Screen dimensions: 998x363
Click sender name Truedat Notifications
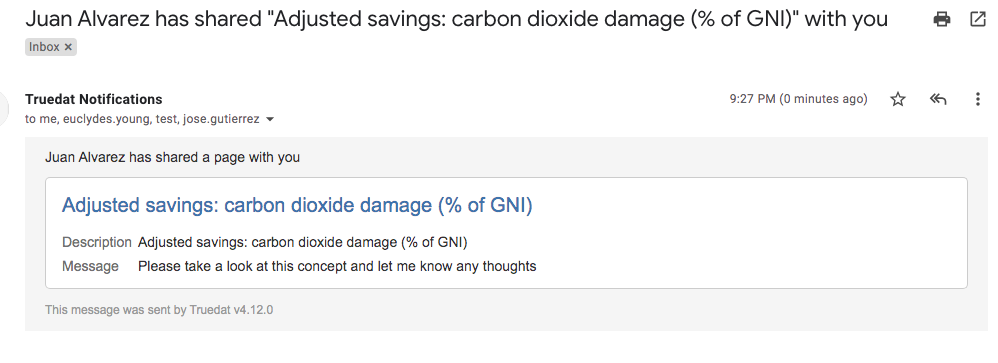click(x=94, y=99)
